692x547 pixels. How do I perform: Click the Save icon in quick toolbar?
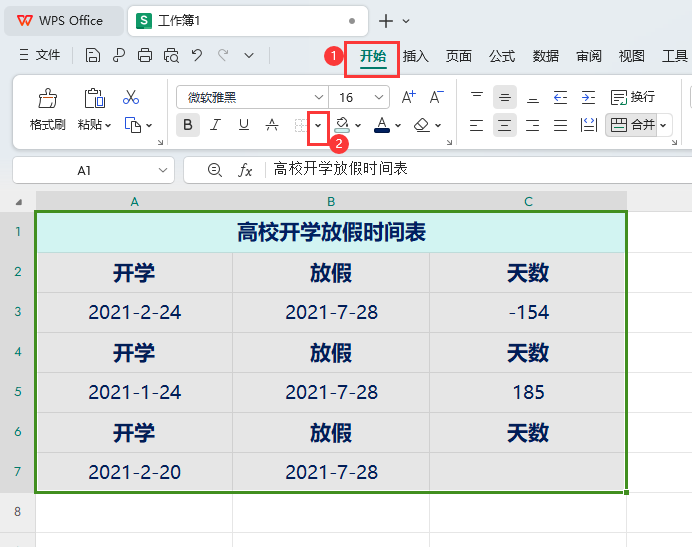(x=93, y=56)
